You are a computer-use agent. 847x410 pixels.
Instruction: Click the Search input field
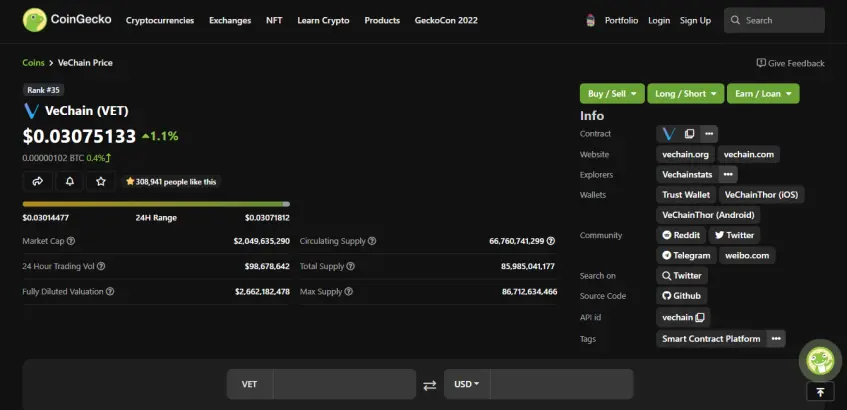pos(774,21)
